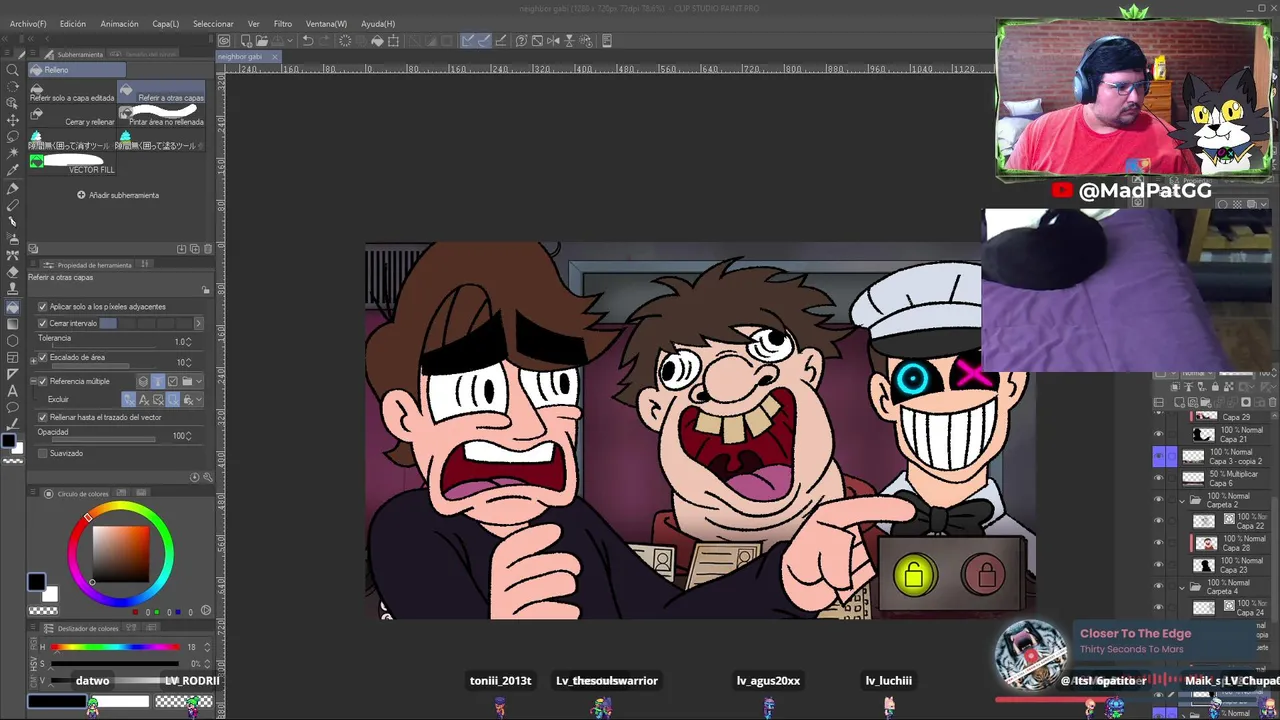
Task: Select the Auto select magic wand tool
Action: pyautogui.click(x=13, y=154)
